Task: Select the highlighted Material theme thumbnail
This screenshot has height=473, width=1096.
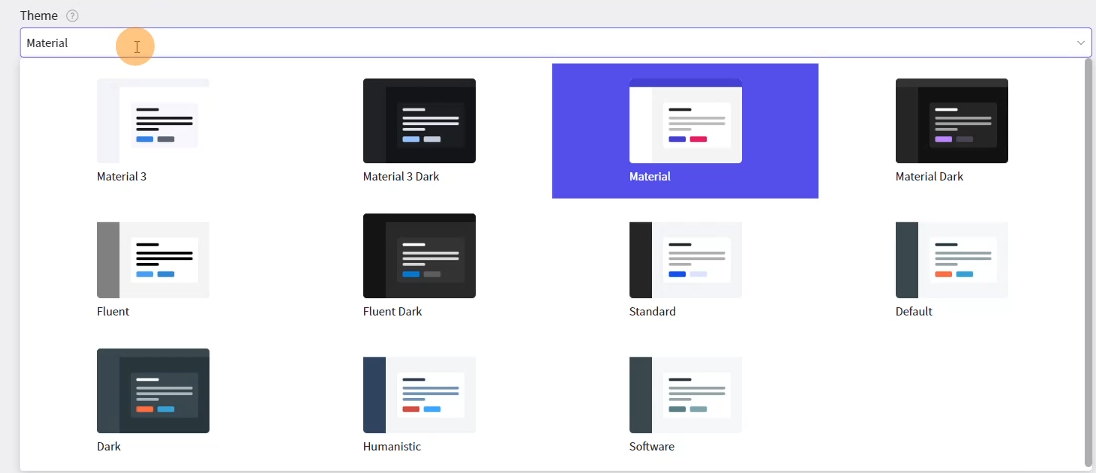Action: pos(686,121)
